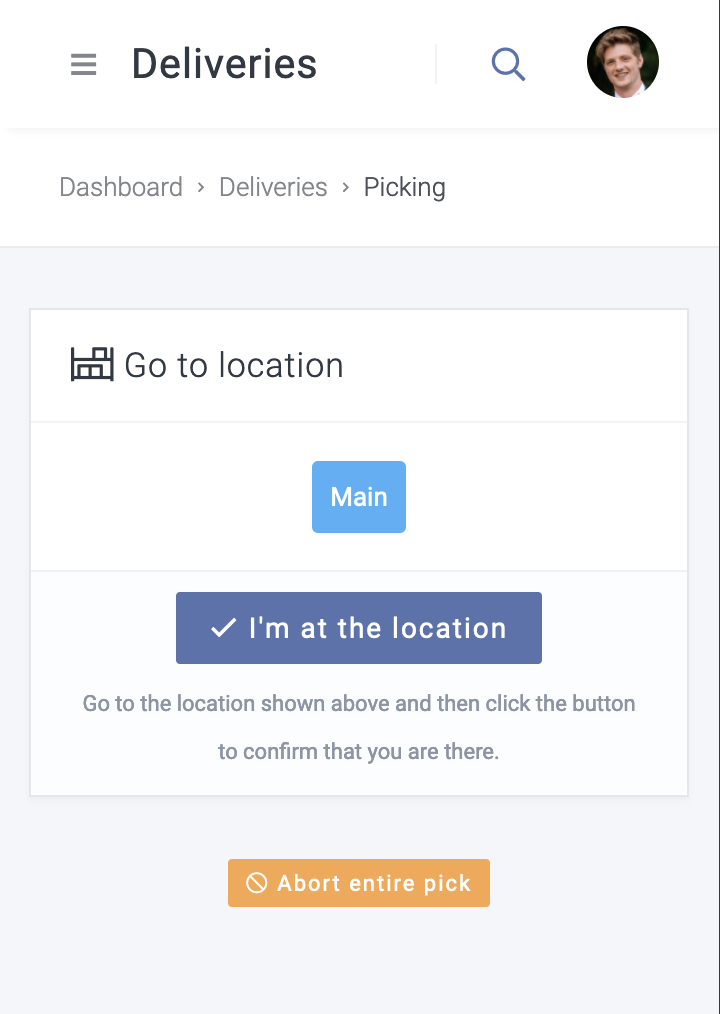
Task: Click the chevron separator before Picking
Action: tap(346, 187)
